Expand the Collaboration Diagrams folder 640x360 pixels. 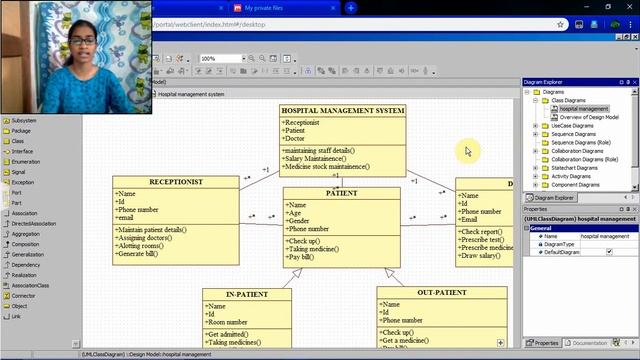(x=536, y=151)
